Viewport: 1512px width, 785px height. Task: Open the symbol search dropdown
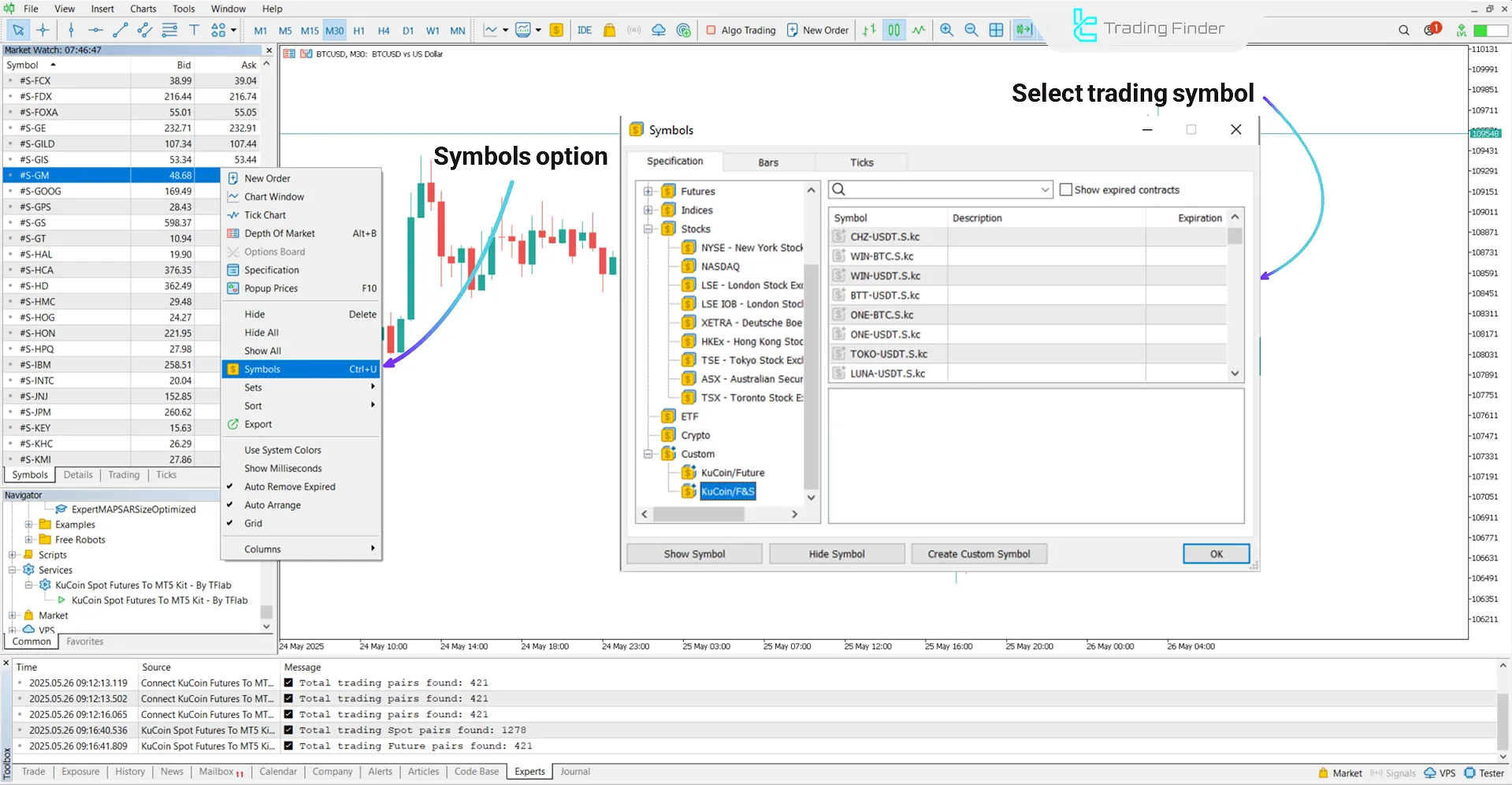pyautogui.click(x=1044, y=189)
